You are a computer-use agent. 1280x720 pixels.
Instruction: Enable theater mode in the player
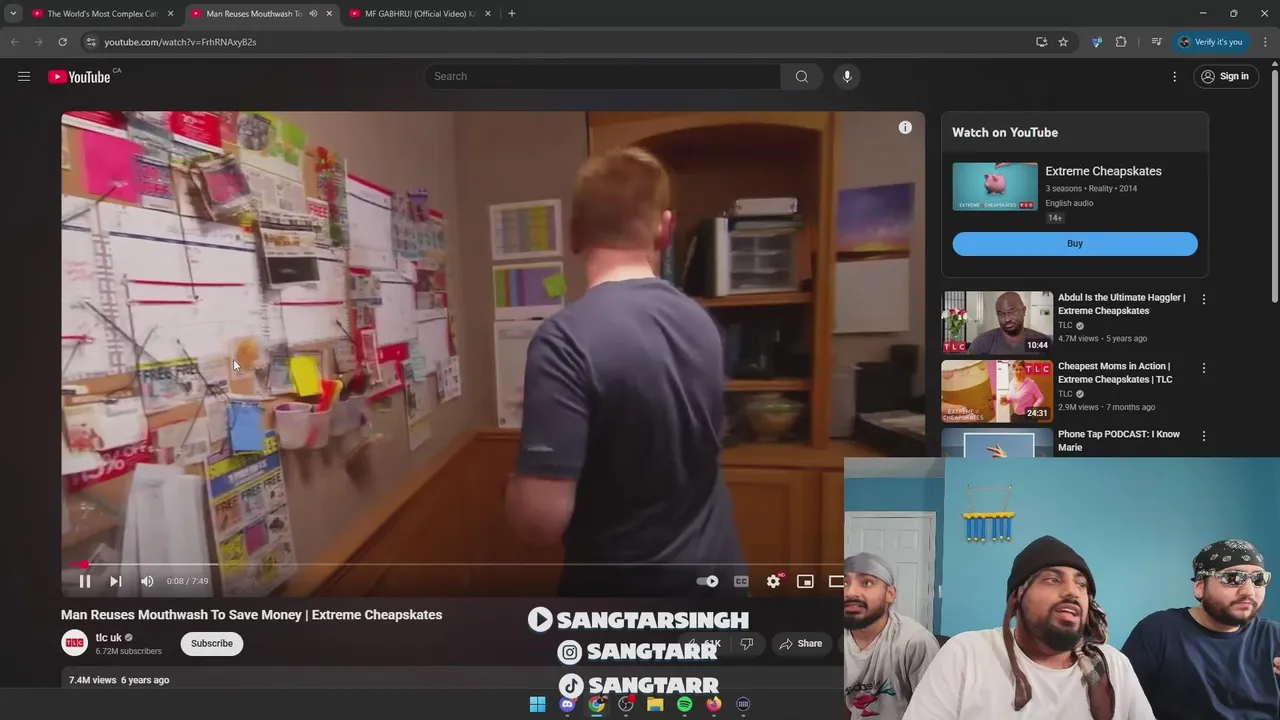pos(836,581)
